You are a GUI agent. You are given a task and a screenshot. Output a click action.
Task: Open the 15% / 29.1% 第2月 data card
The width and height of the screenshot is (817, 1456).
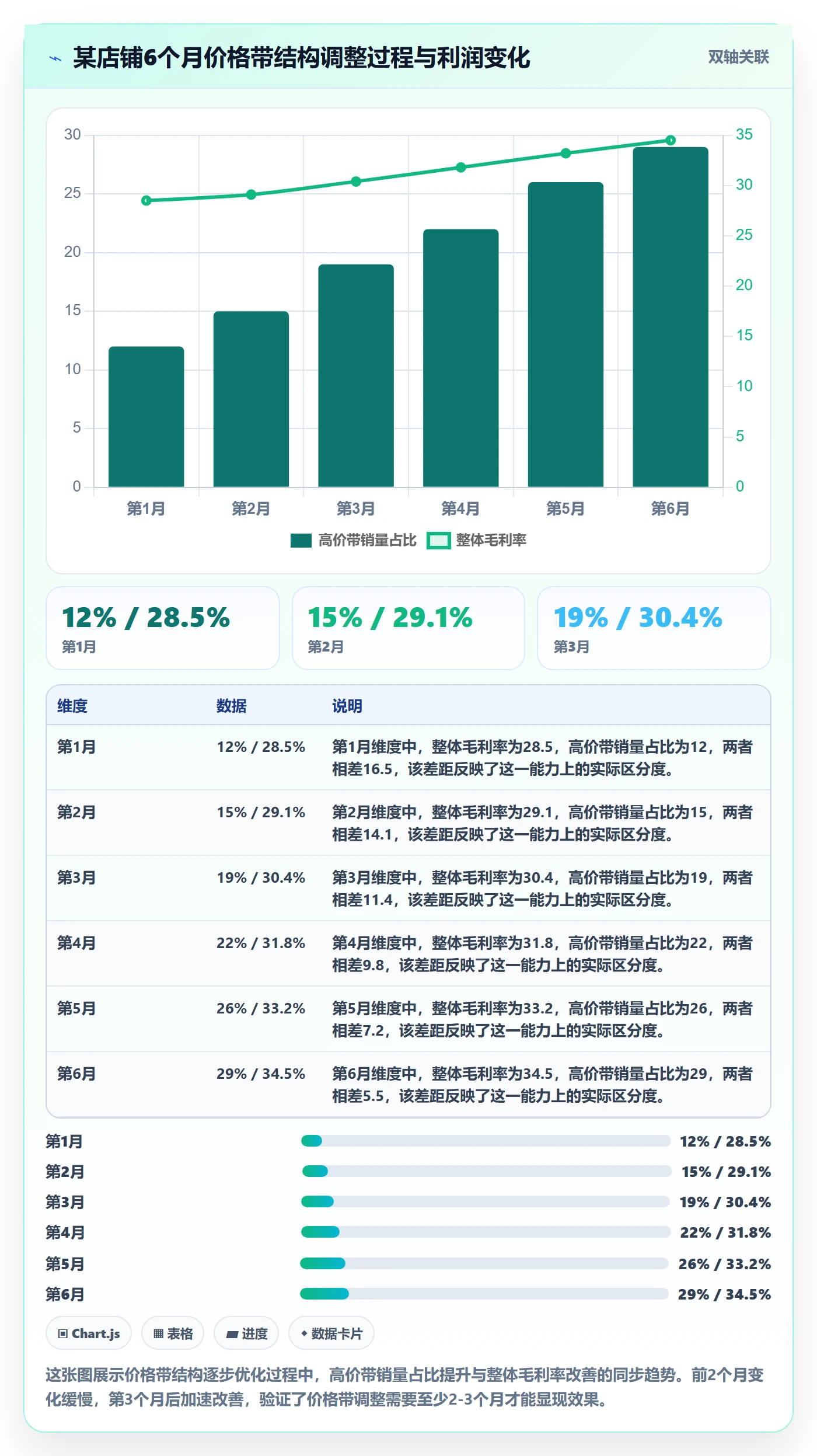pos(408,628)
